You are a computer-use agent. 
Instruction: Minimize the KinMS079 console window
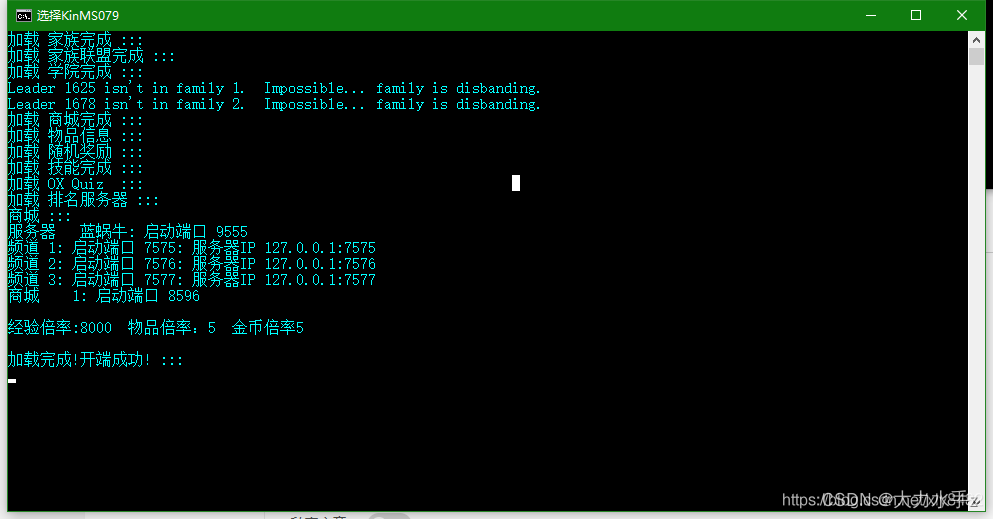[x=871, y=15]
